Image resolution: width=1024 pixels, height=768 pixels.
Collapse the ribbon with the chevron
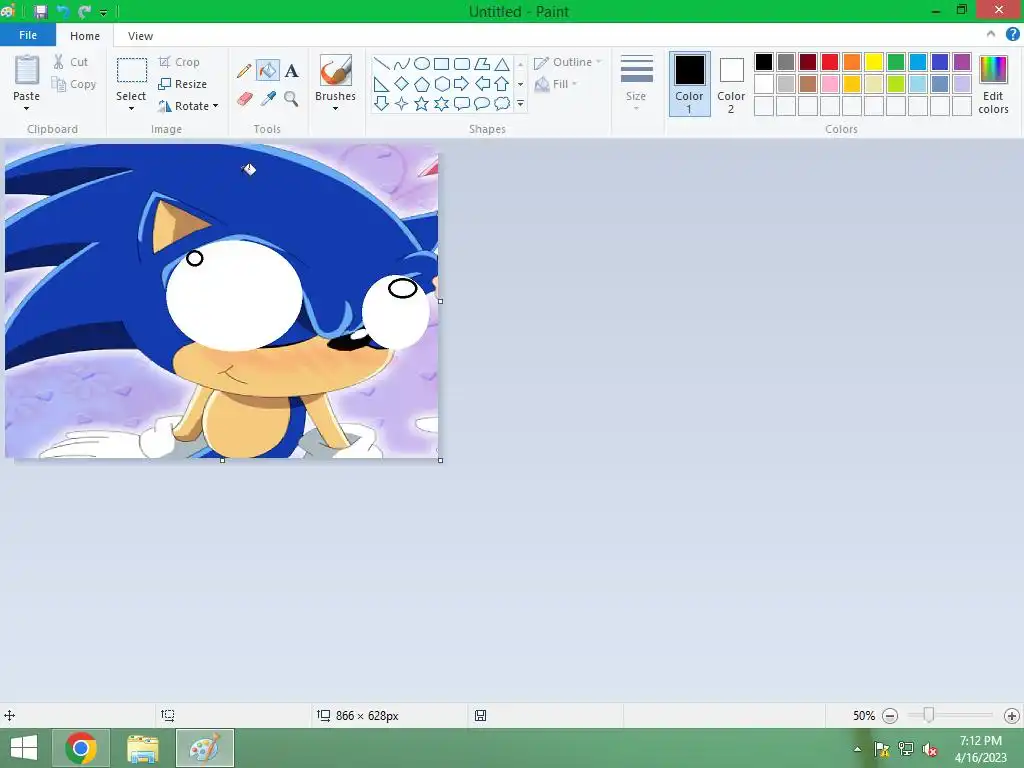point(991,35)
